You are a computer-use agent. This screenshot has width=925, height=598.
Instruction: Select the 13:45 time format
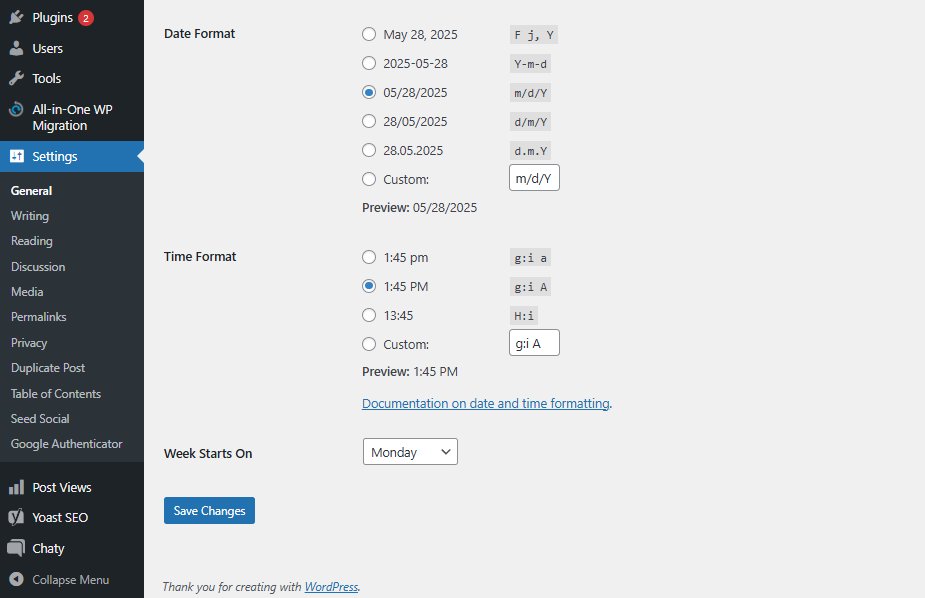[369, 315]
